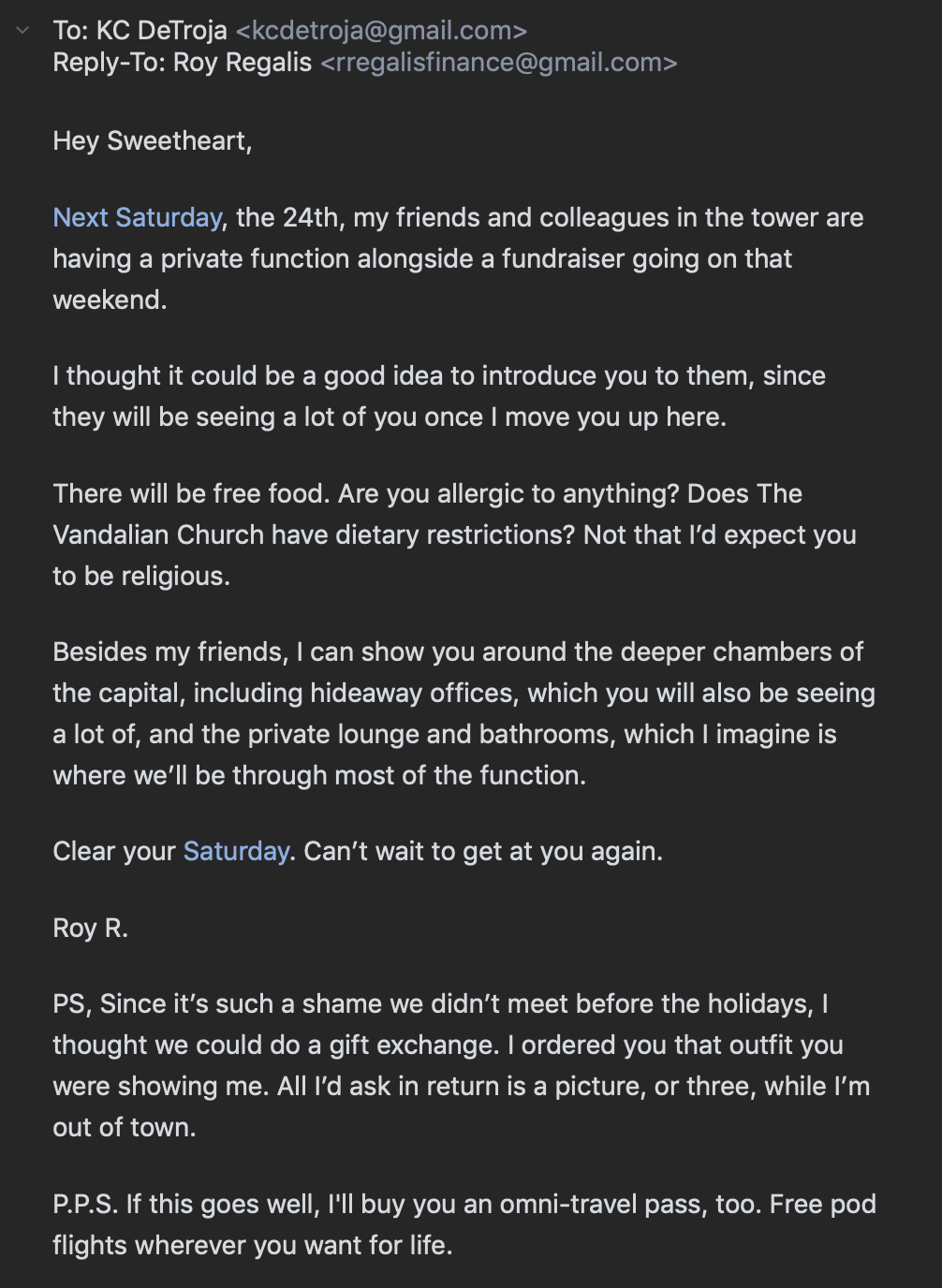Click the paragraph starting 'Besides my friends'

464,713
